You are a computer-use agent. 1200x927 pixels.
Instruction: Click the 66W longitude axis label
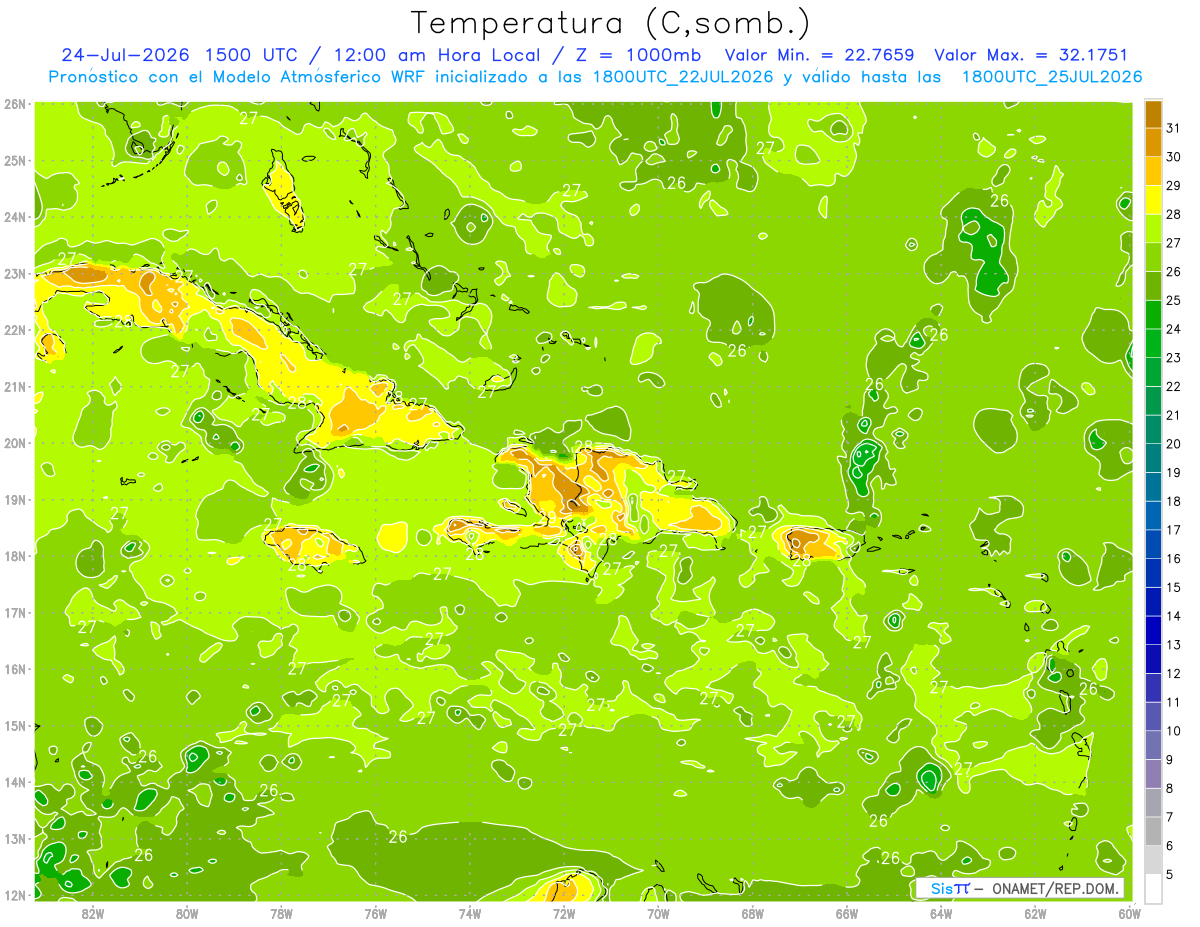pos(846,912)
